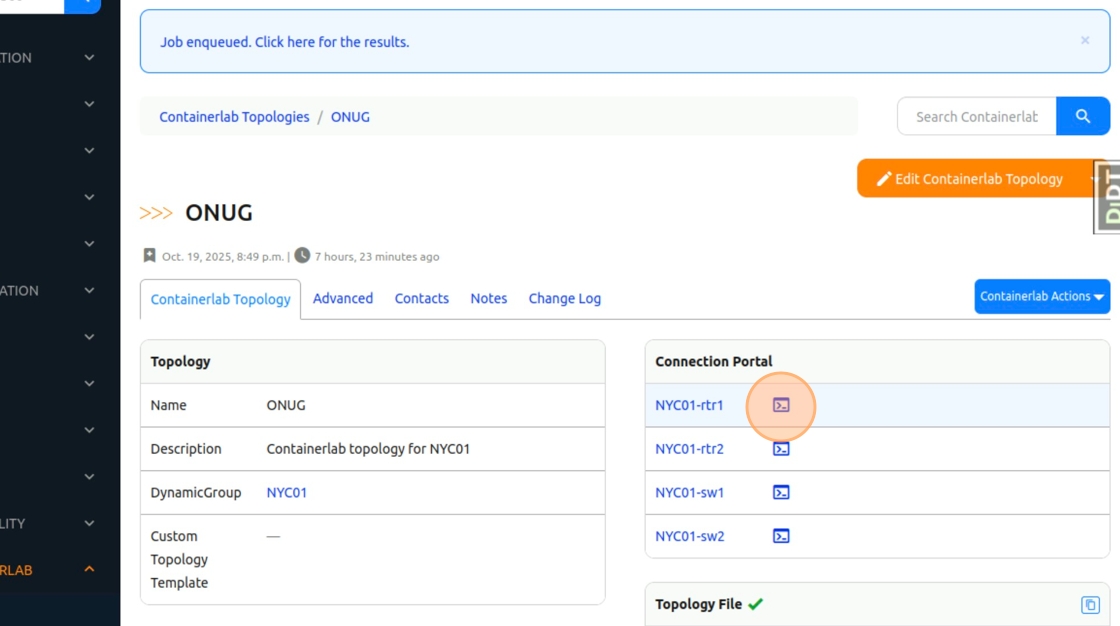Click the pencil icon on Edit Containerlab Topology

point(883,179)
